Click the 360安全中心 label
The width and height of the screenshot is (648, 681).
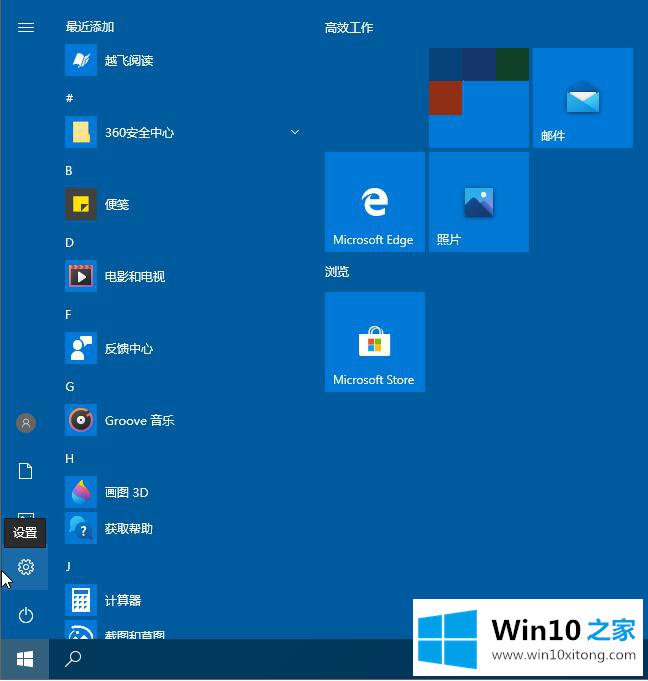click(x=139, y=132)
